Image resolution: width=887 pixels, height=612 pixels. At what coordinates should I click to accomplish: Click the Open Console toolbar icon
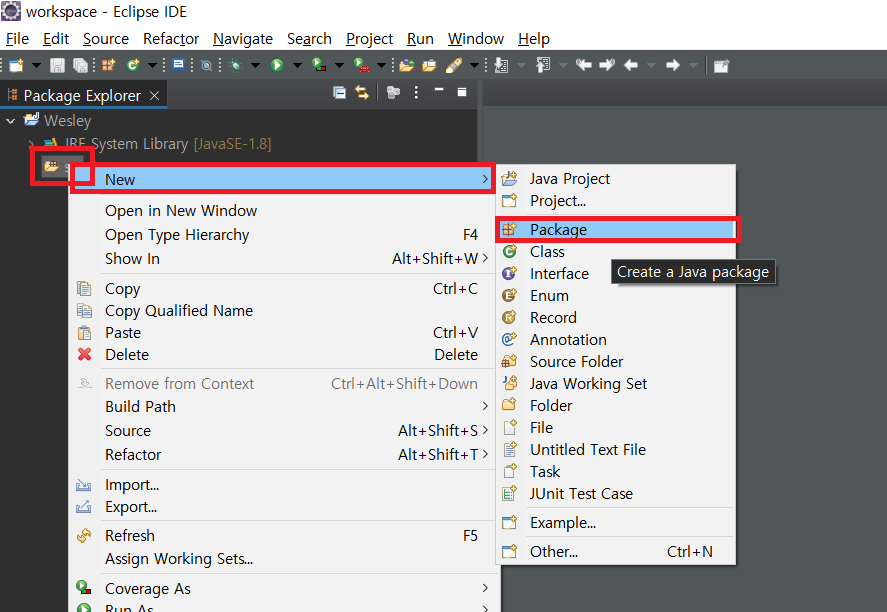(178, 65)
